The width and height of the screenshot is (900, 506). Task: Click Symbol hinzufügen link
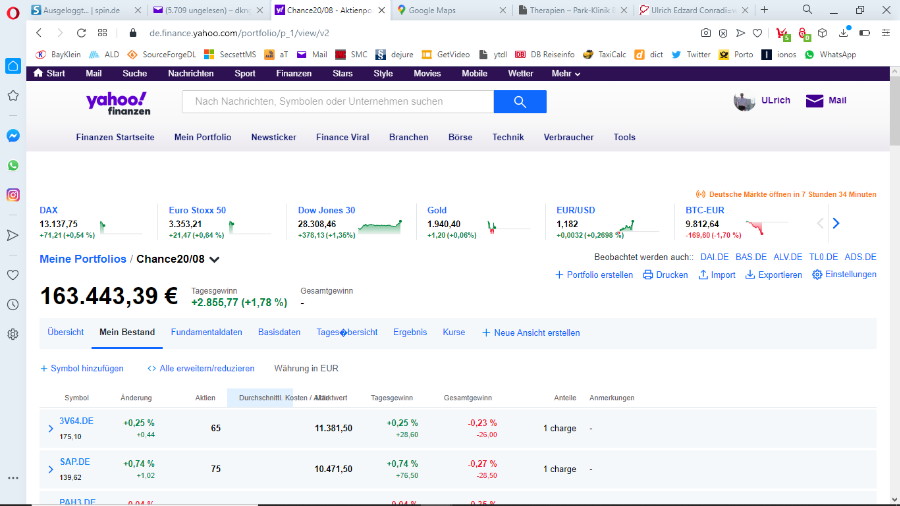[x=81, y=368]
